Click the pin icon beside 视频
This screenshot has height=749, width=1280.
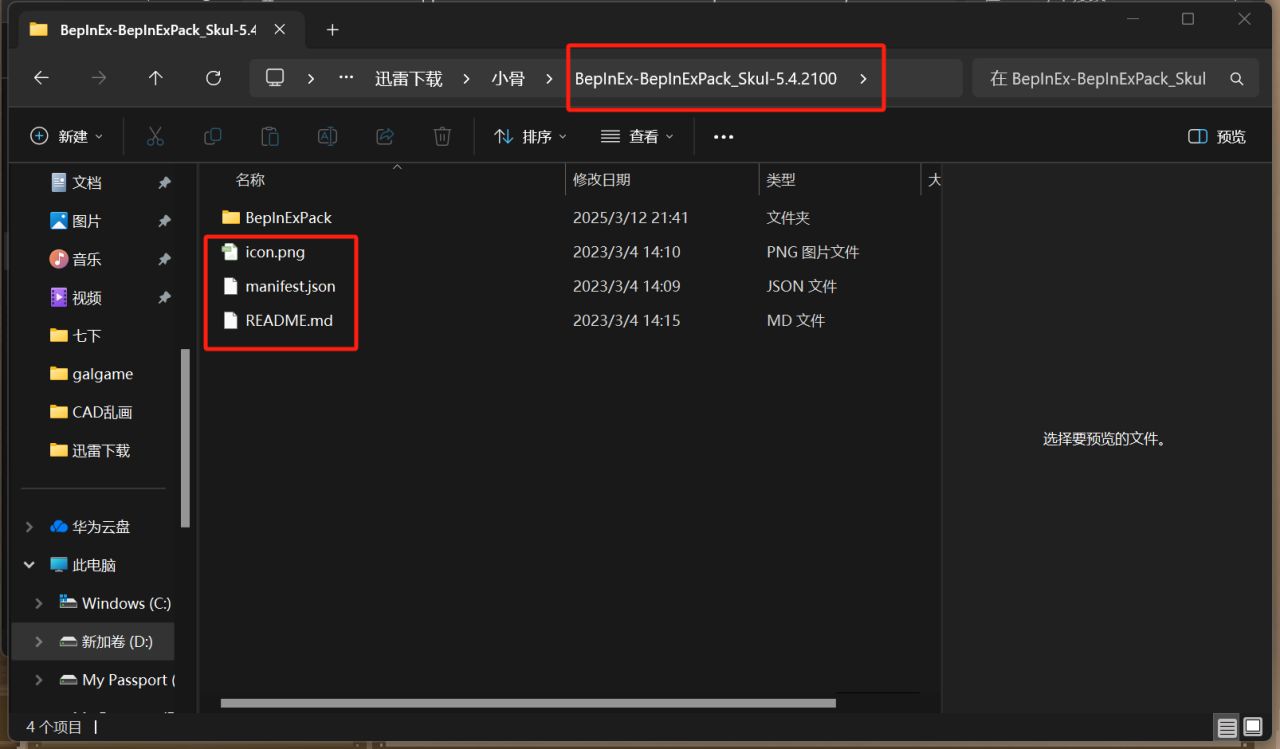pyautogui.click(x=164, y=297)
